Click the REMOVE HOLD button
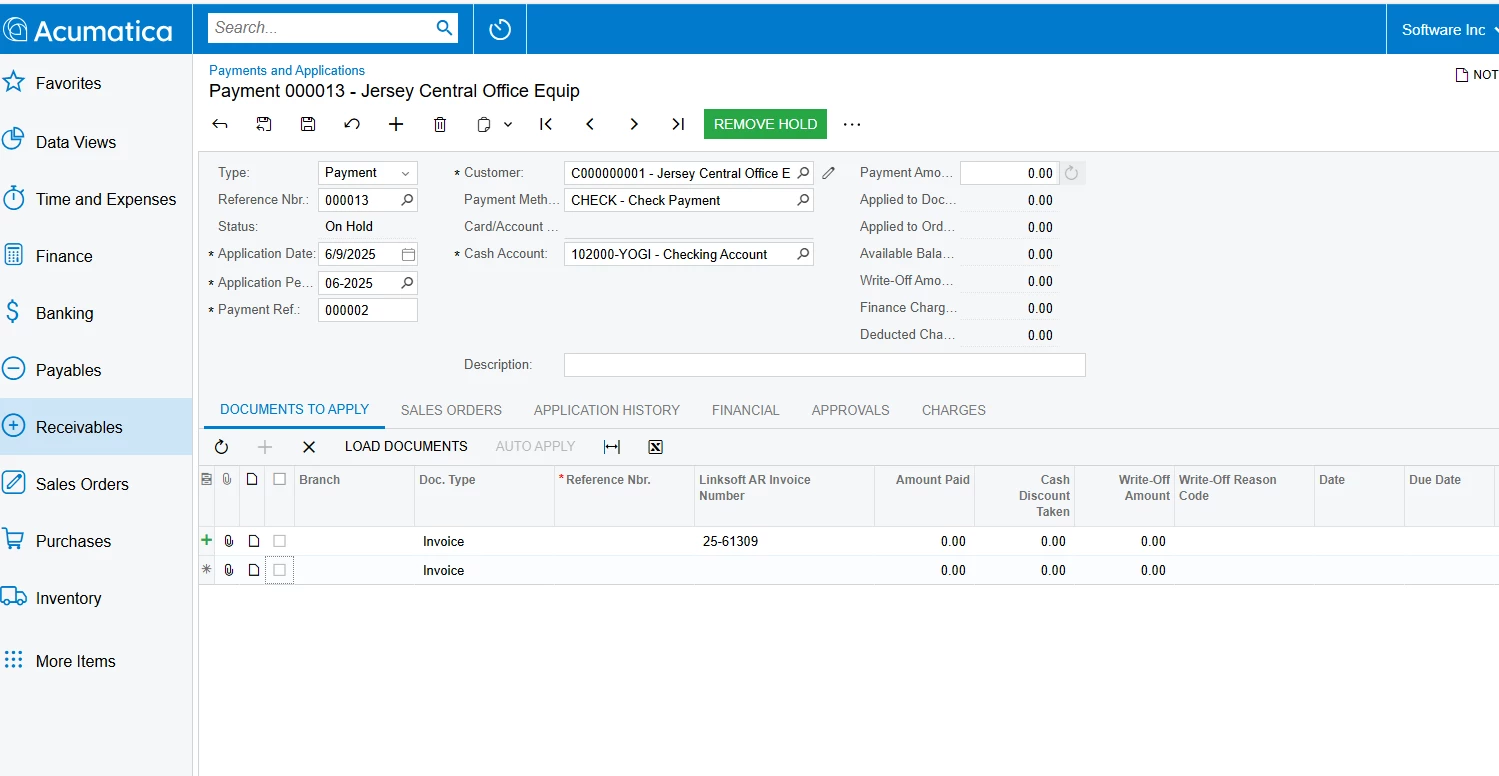 tap(765, 124)
